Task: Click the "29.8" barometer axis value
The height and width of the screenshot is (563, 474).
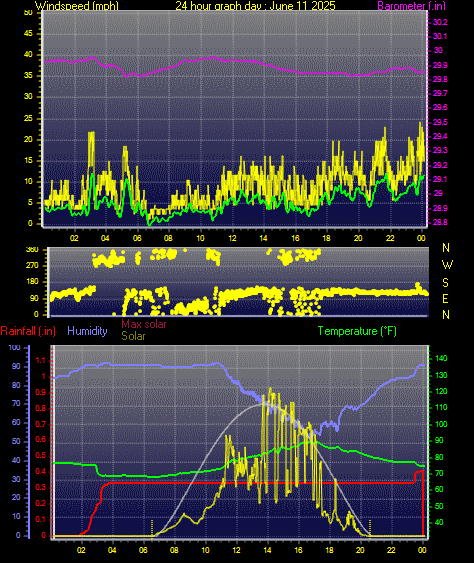Action: tap(440, 79)
